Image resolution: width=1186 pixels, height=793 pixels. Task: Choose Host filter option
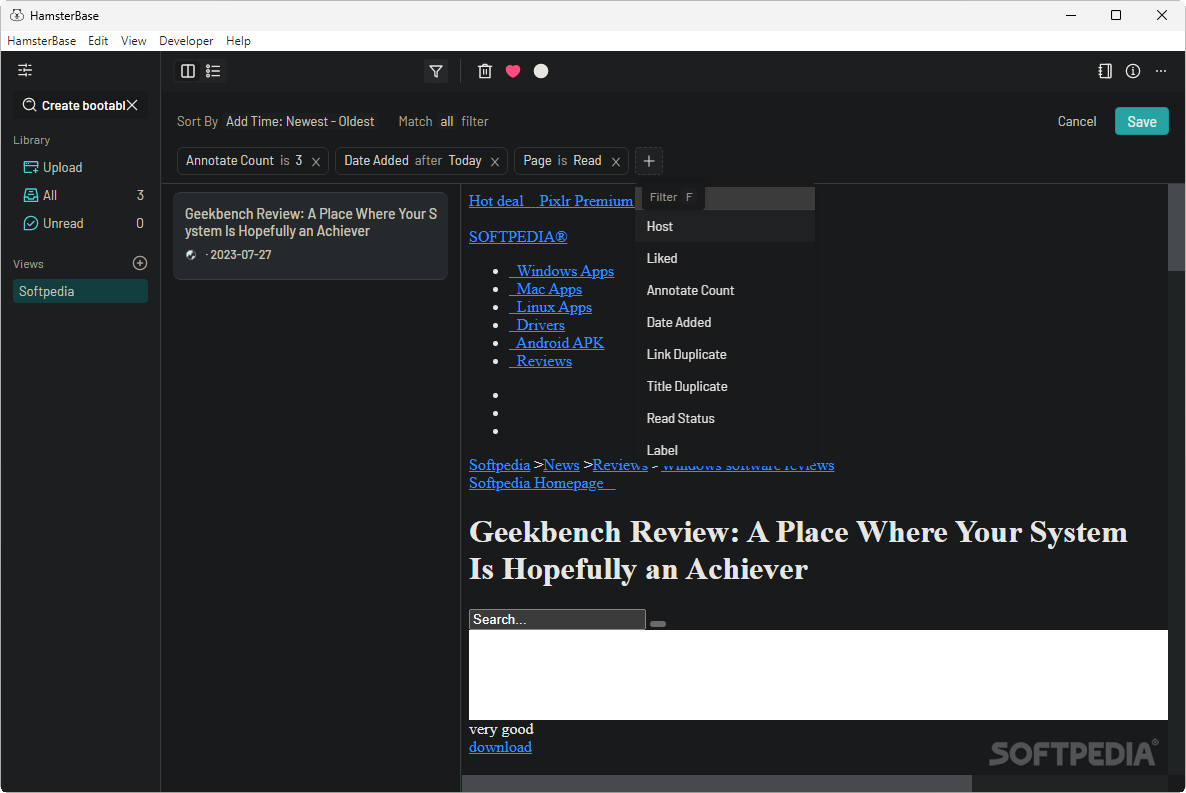tap(725, 226)
